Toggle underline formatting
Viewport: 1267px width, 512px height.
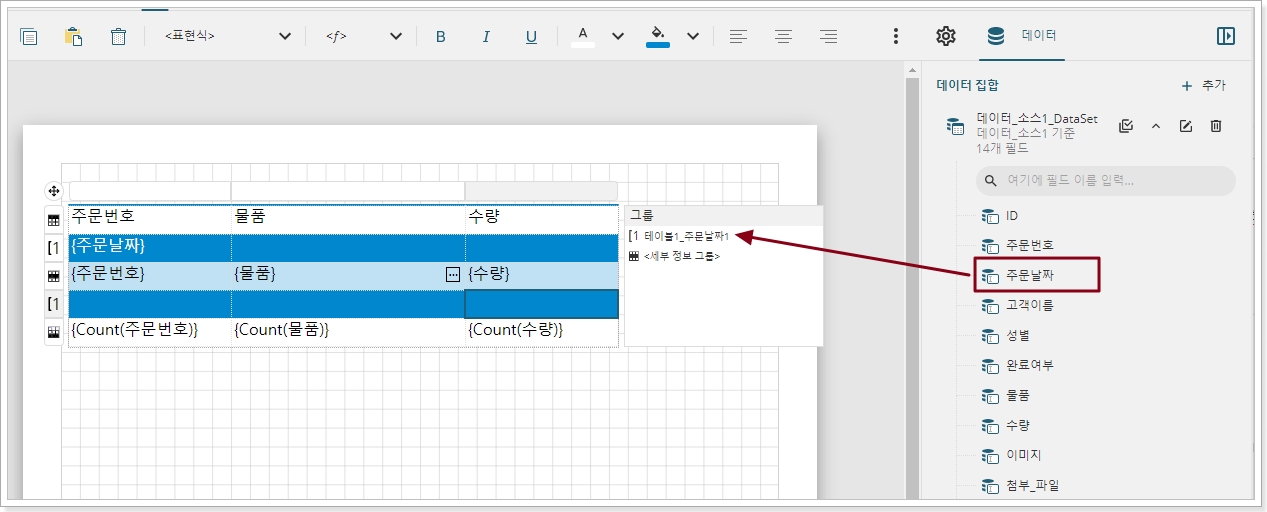click(x=531, y=36)
